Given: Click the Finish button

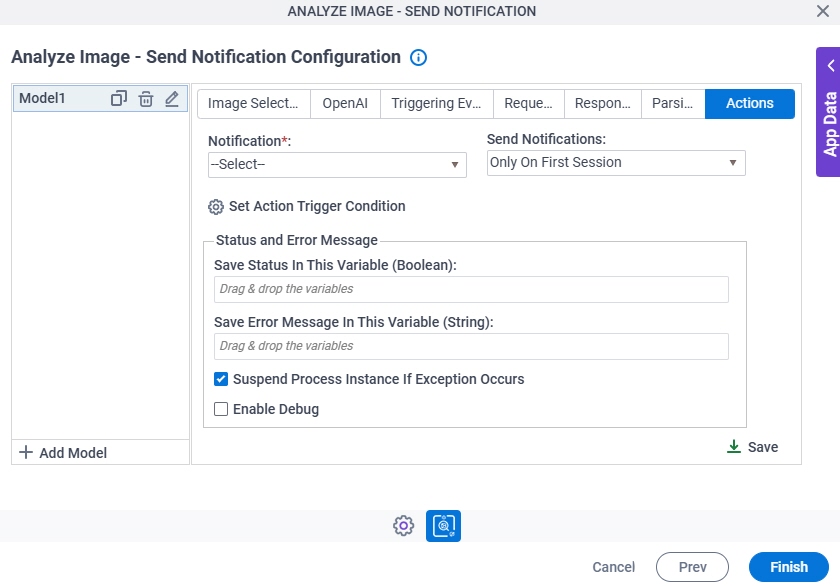Looking at the screenshot, I should pyautogui.click(x=789, y=567).
